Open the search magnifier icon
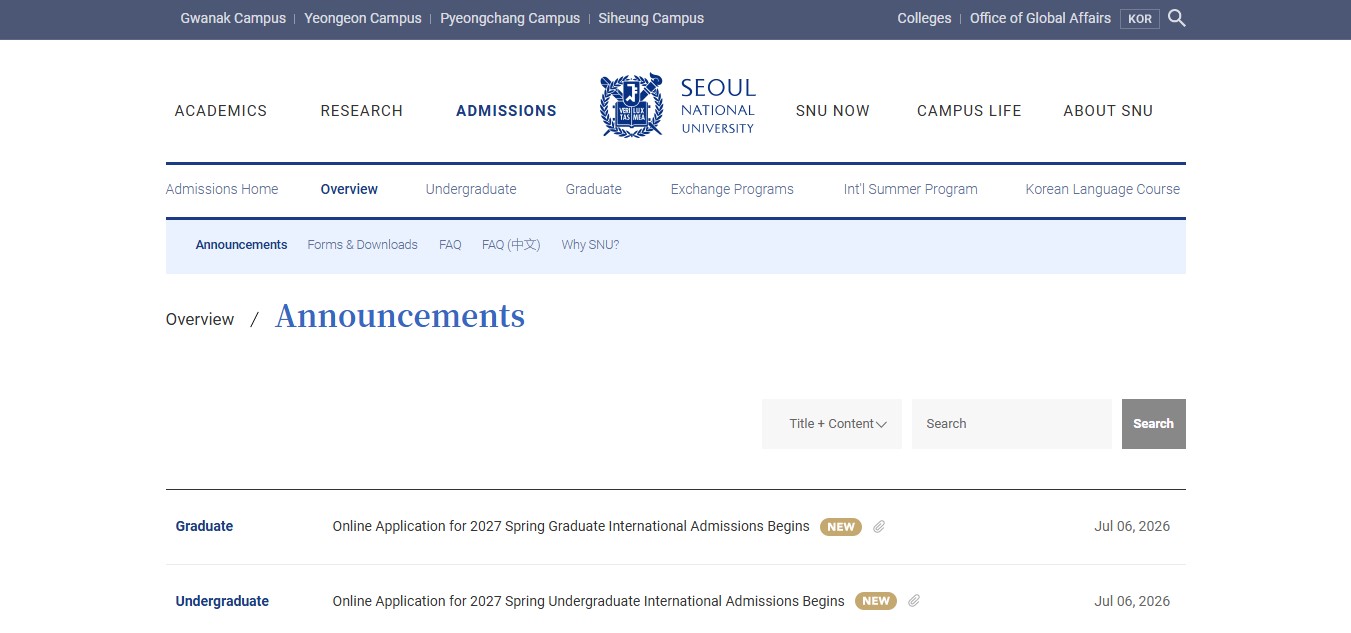The height and width of the screenshot is (633, 1351). point(1177,18)
